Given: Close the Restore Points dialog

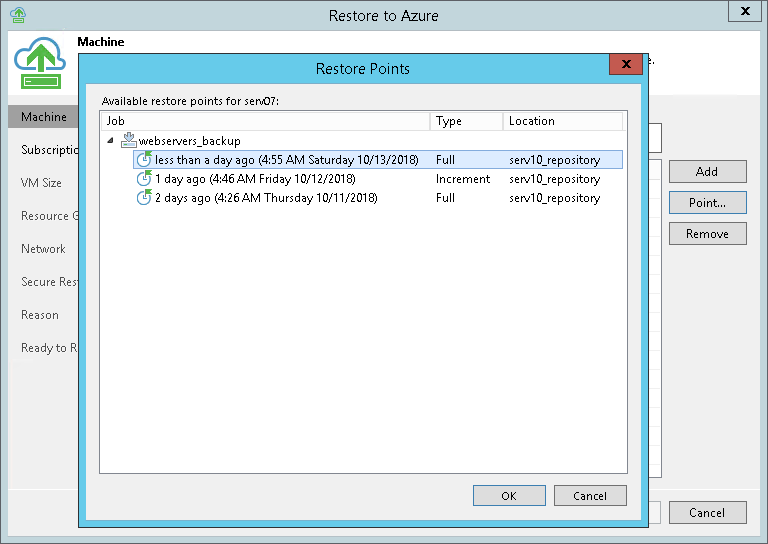Looking at the screenshot, I should tap(626, 65).
